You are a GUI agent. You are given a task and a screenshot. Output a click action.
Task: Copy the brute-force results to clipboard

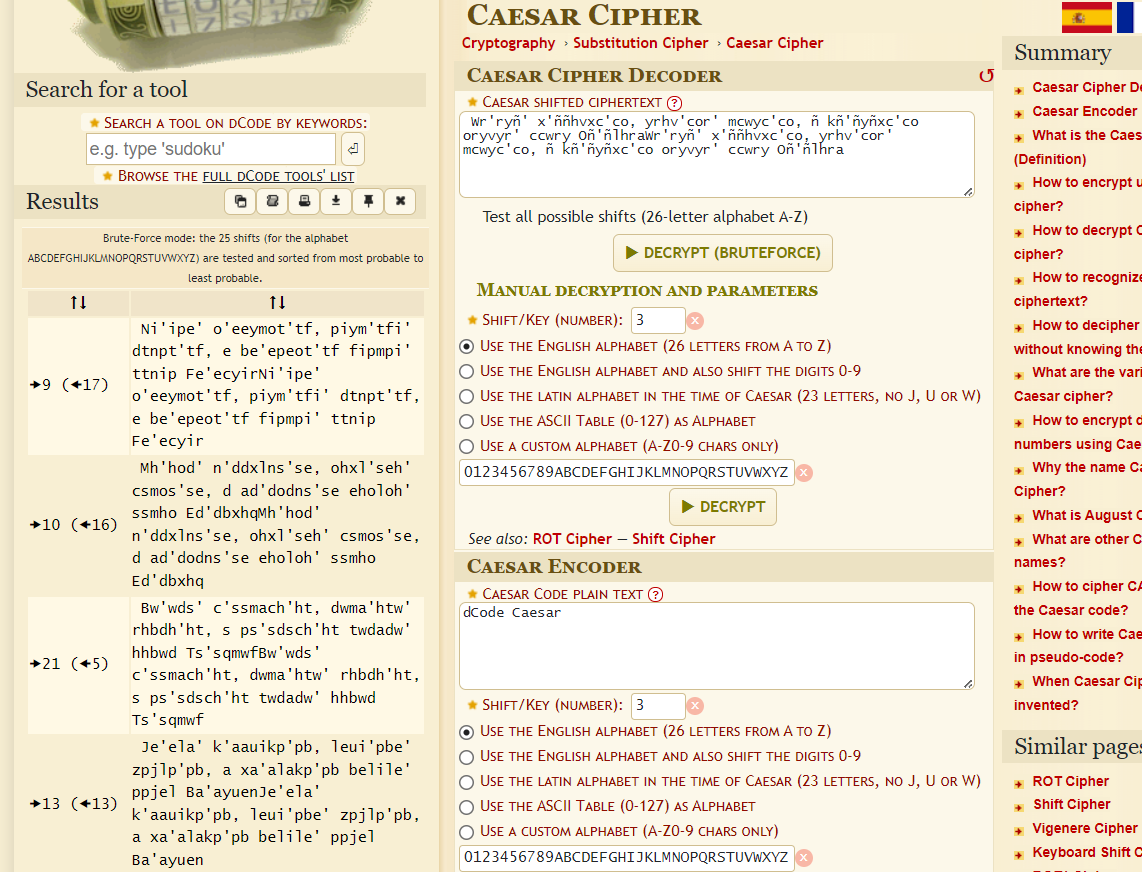coord(240,201)
